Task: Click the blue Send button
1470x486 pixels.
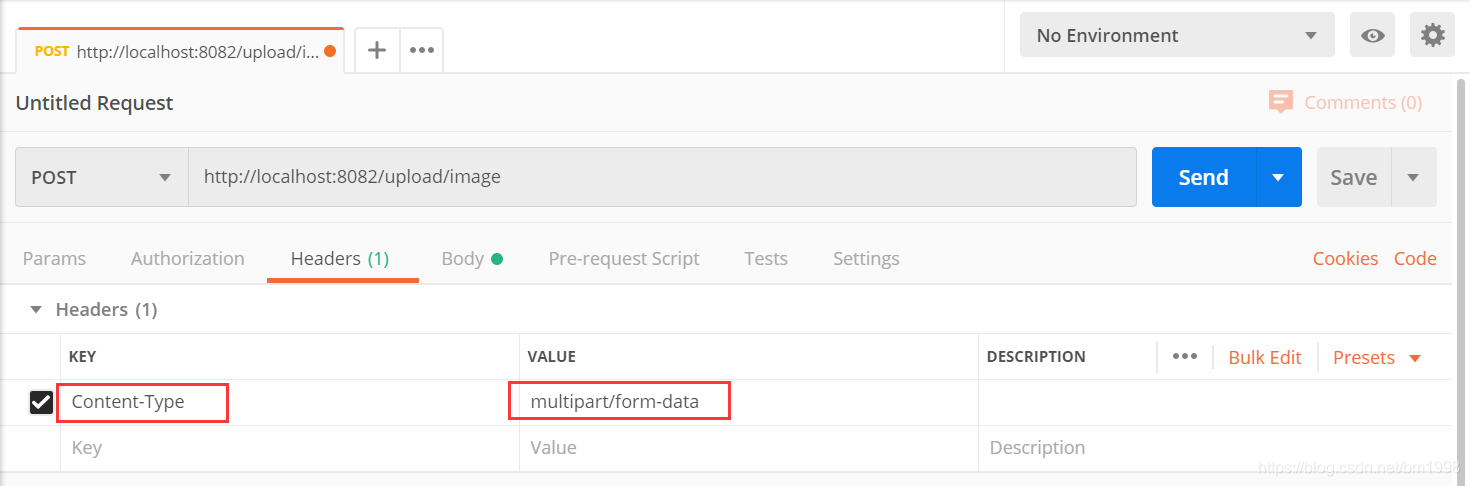Action: (x=1203, y=177)
